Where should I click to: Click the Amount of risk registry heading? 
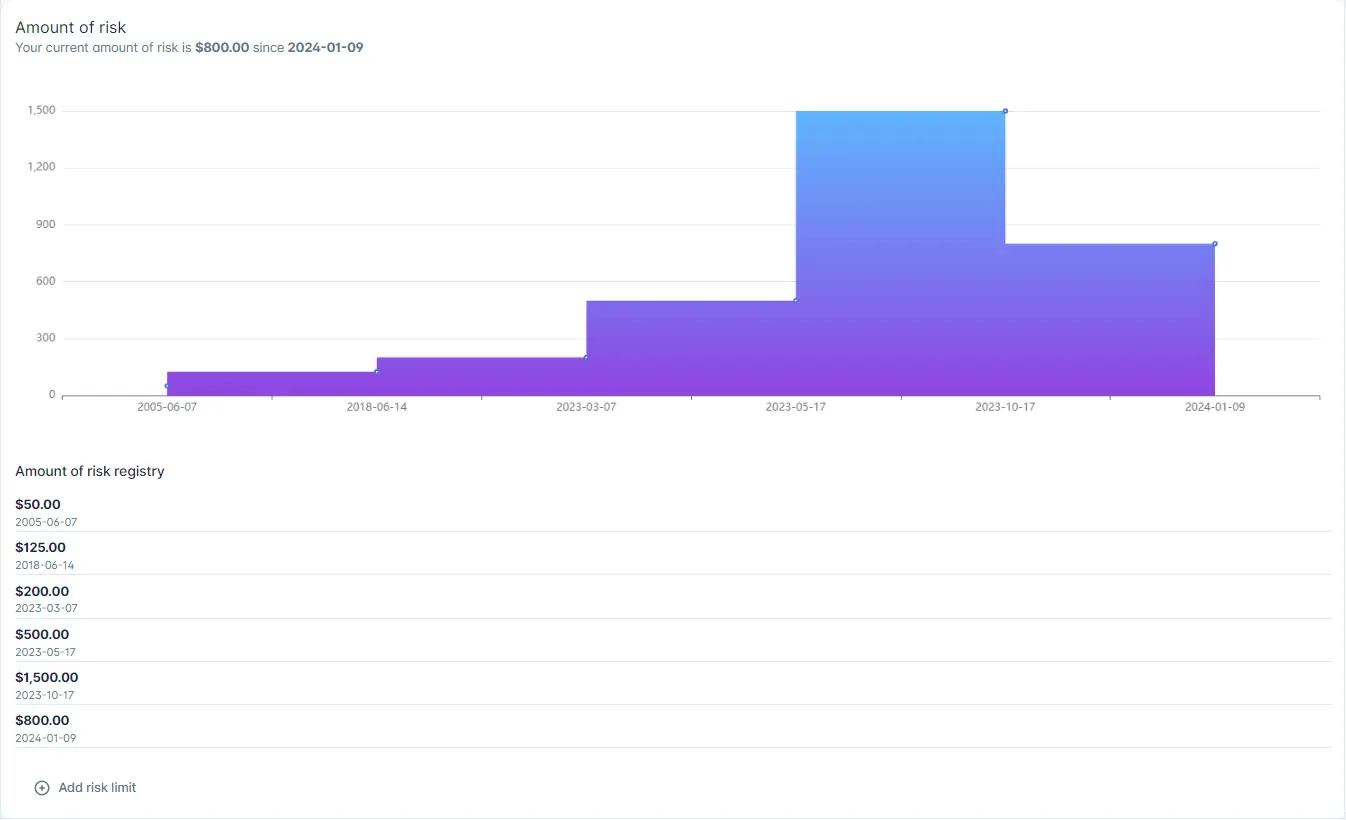tap(90, 471)
